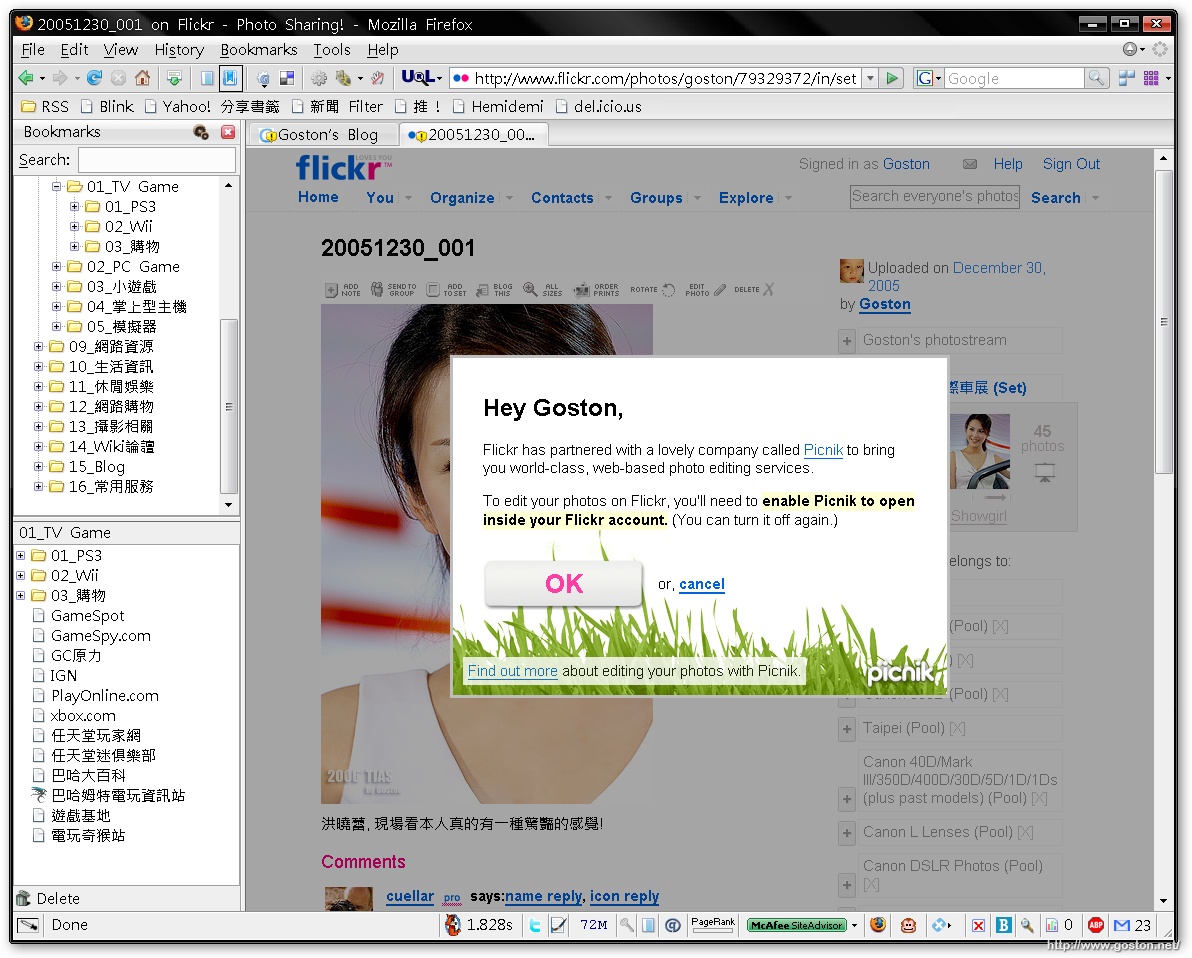Click the Find out more link
The image size is (1192, 958).
coord(512,671)
